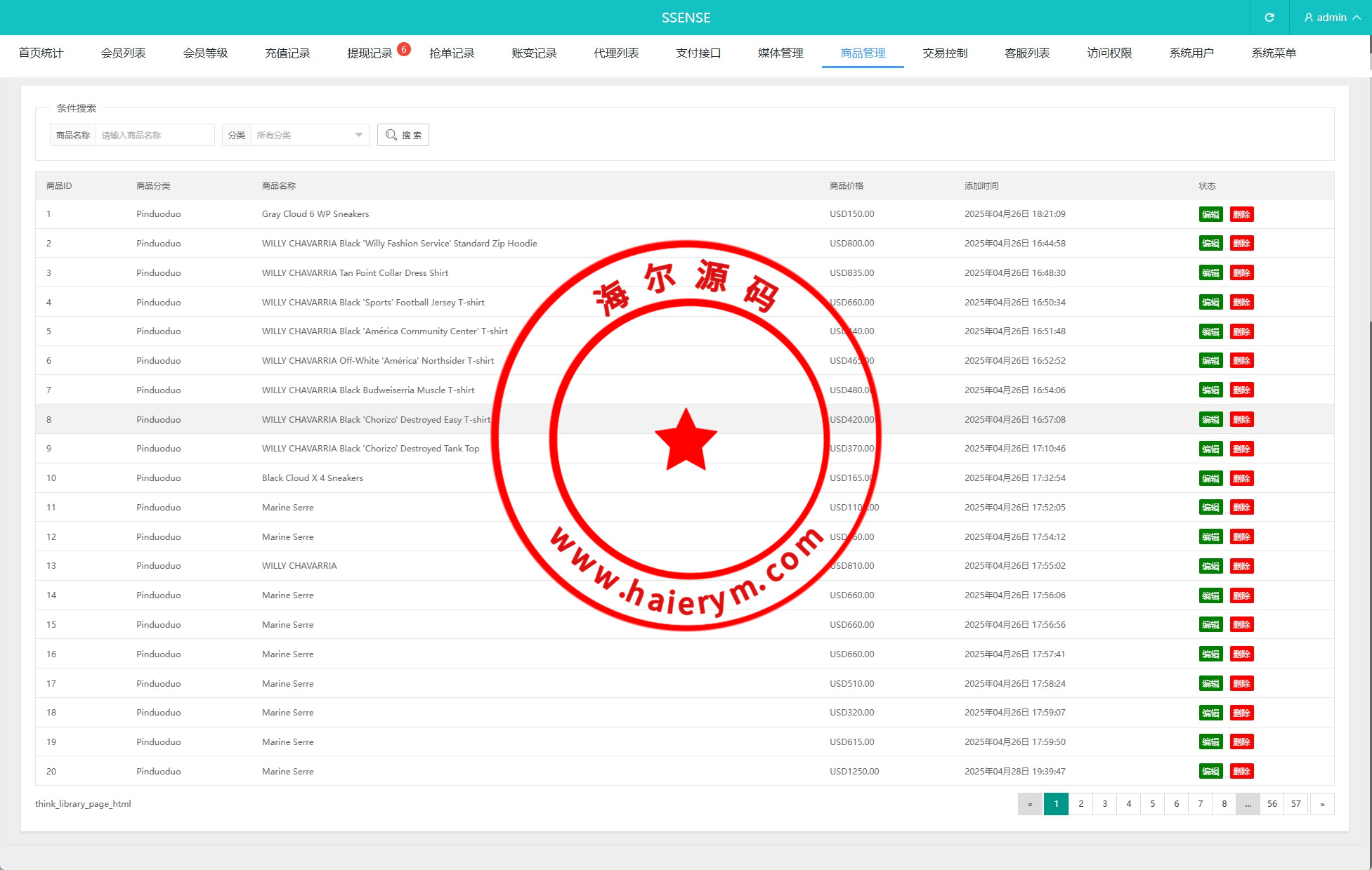Open the transaction control tab (交易控制)
Viewport: 1372px width, 870px height.
(x=945, y=53)
